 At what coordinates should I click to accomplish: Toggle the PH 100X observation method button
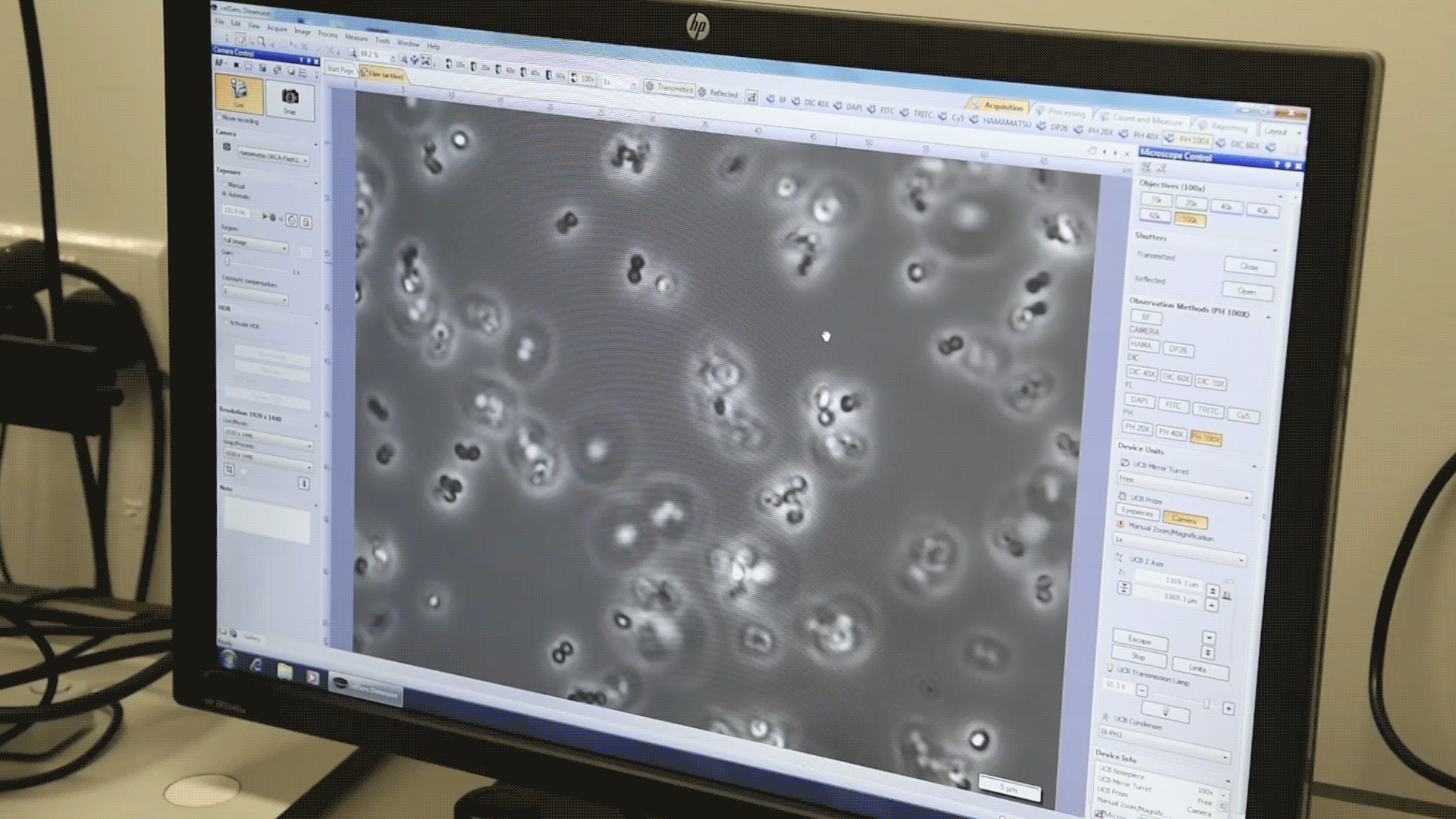(x=1205, y=438)
